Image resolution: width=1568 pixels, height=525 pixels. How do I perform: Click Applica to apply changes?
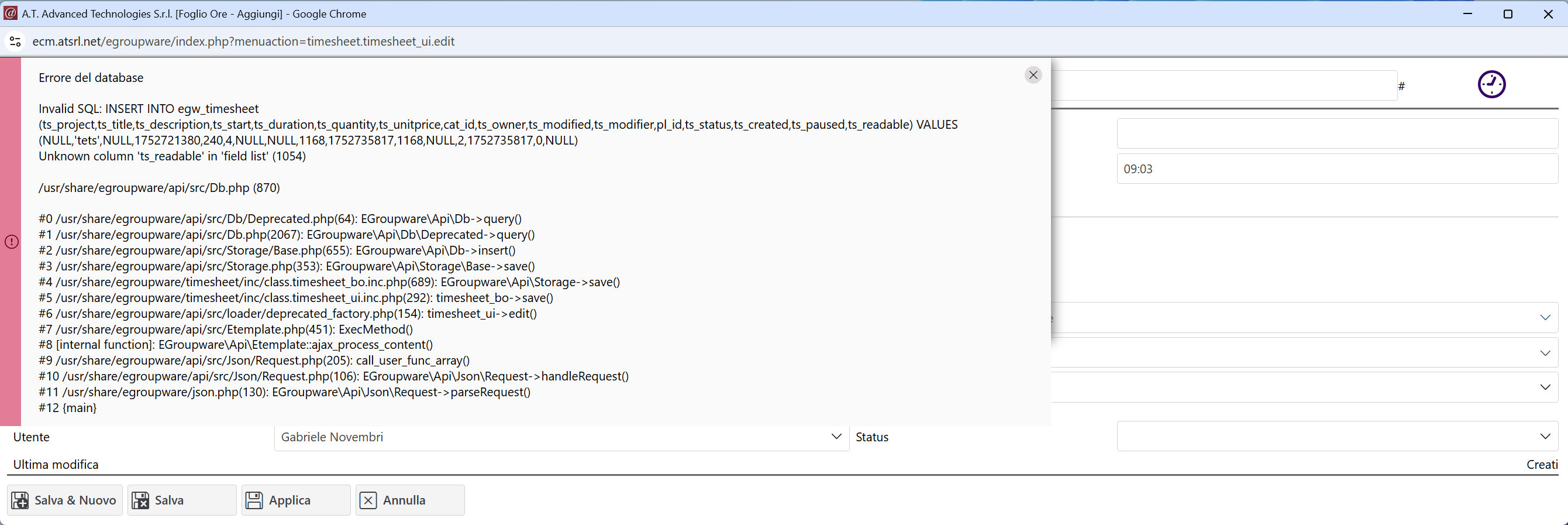pyautogui.click(x=296, y=500)
